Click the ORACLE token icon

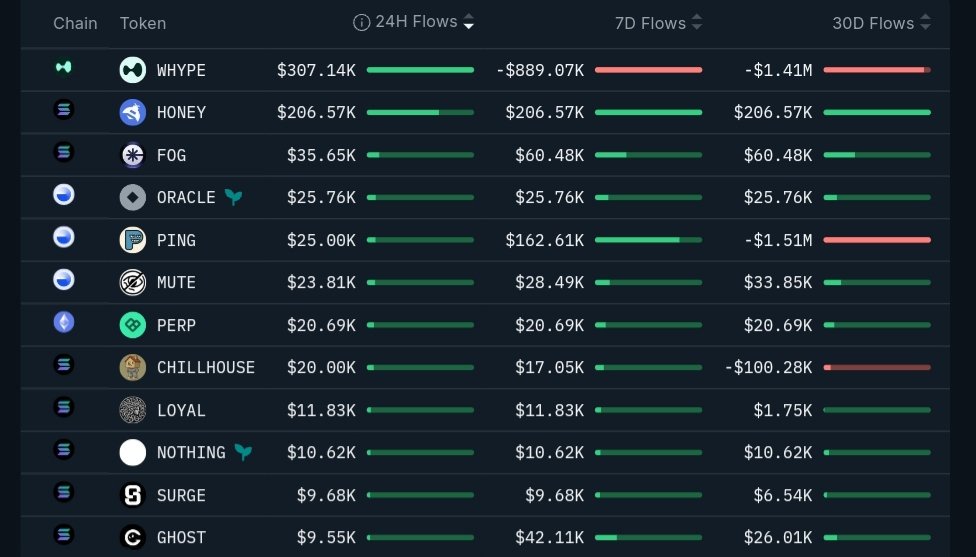(x=133, y=197)
